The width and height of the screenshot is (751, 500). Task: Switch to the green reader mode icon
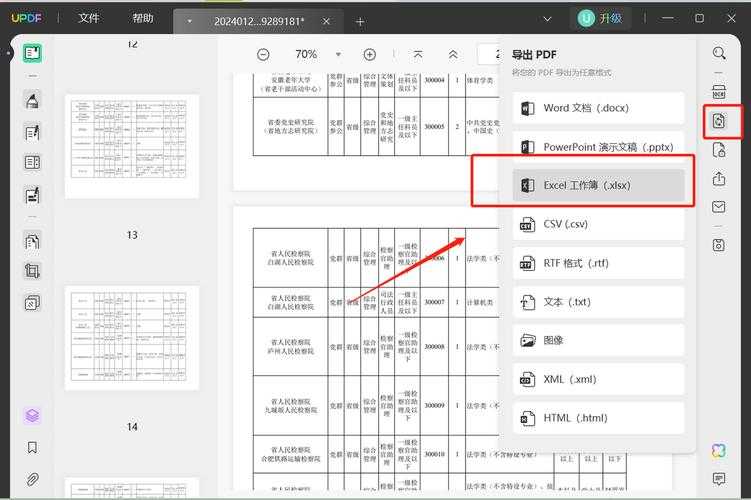32,54
